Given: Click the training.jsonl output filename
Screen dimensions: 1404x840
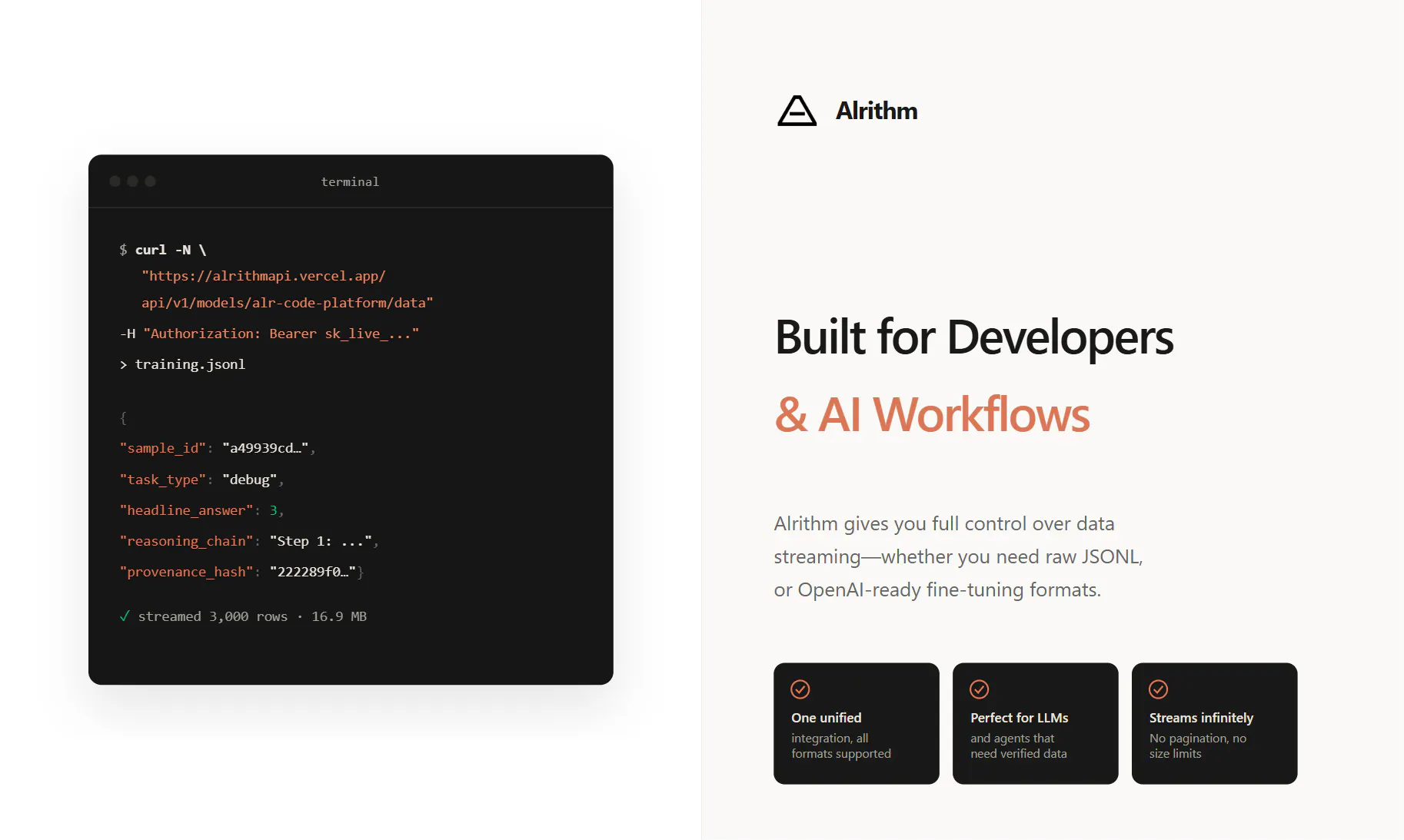Looking at the screenshot, I should click(x=190, y=364).
